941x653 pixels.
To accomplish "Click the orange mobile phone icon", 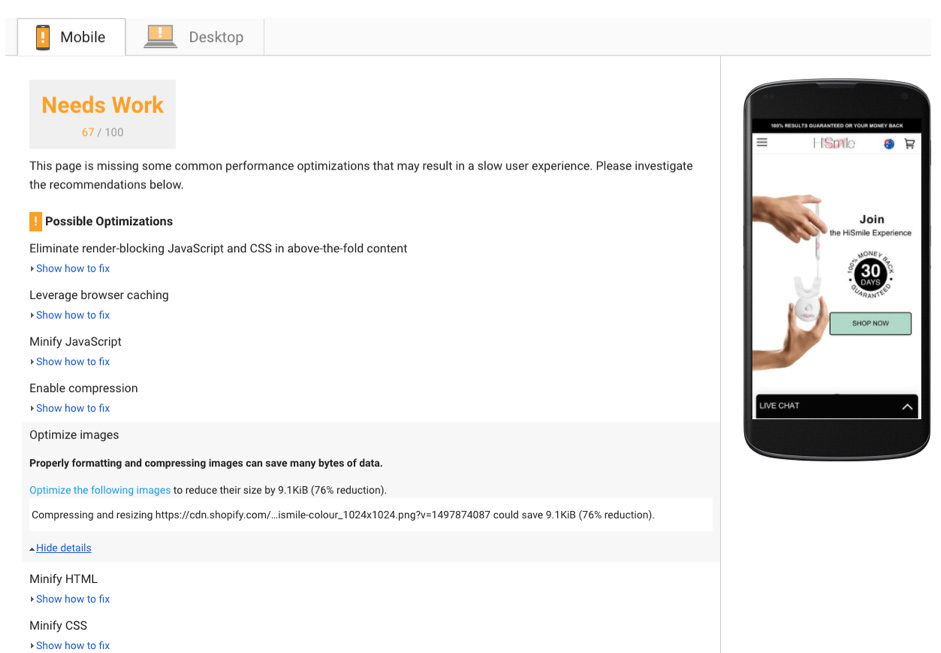I will click(x=43, y=37).
